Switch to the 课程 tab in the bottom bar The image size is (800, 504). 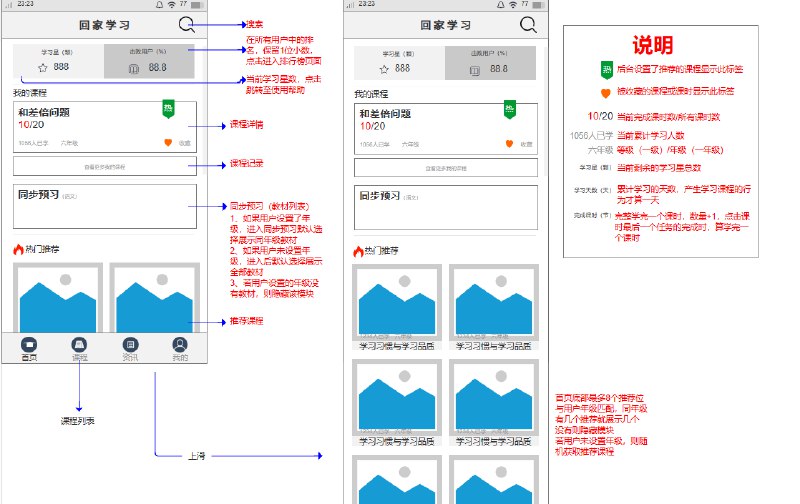[x=80, y=349]
